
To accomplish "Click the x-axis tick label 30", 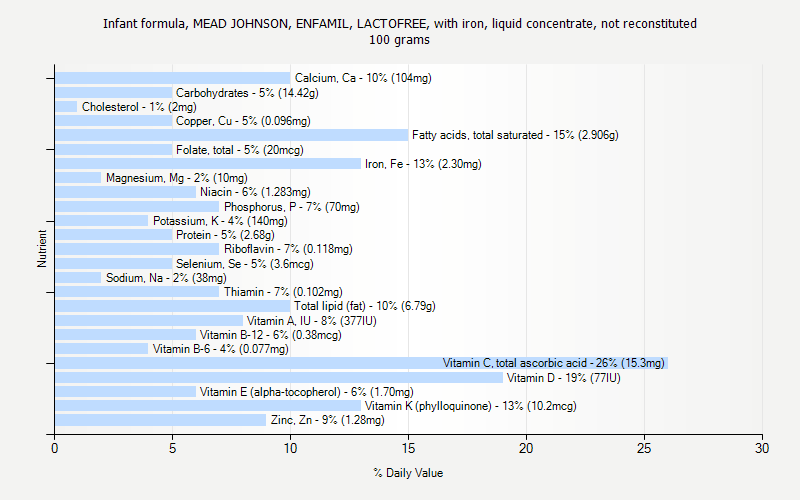I will [762, 448].
